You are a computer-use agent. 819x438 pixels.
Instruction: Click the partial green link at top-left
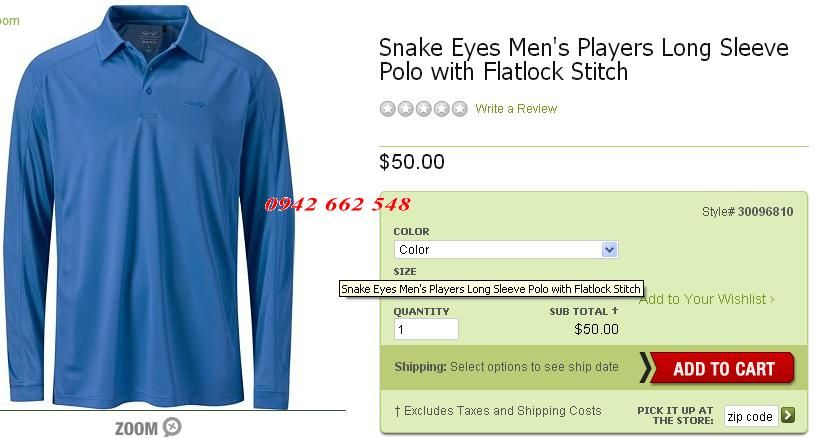tap(9, 21)
